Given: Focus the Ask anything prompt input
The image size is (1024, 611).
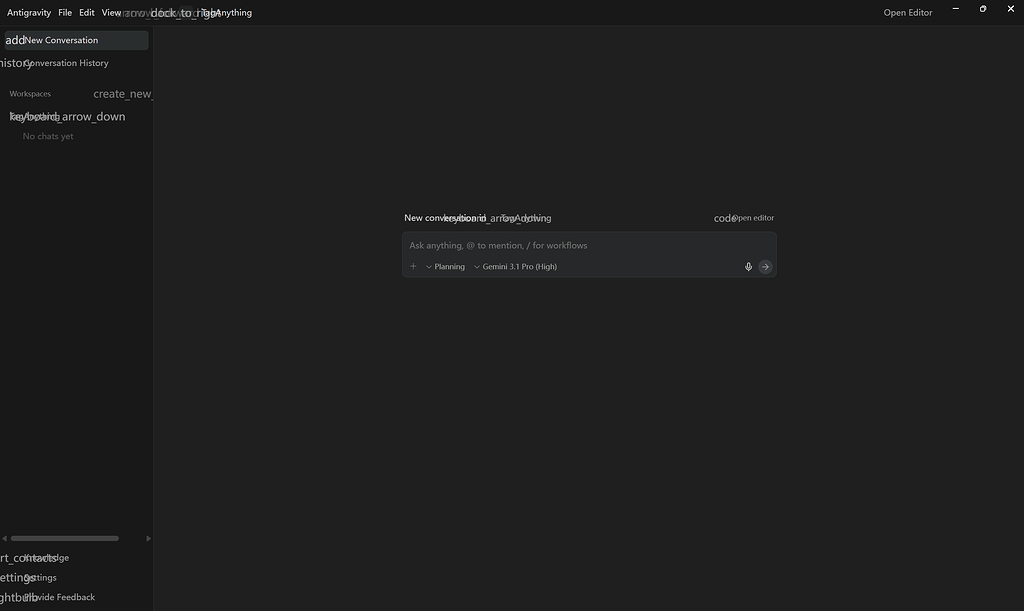Looking at the screenshot, I should click(x=589, y=245).
